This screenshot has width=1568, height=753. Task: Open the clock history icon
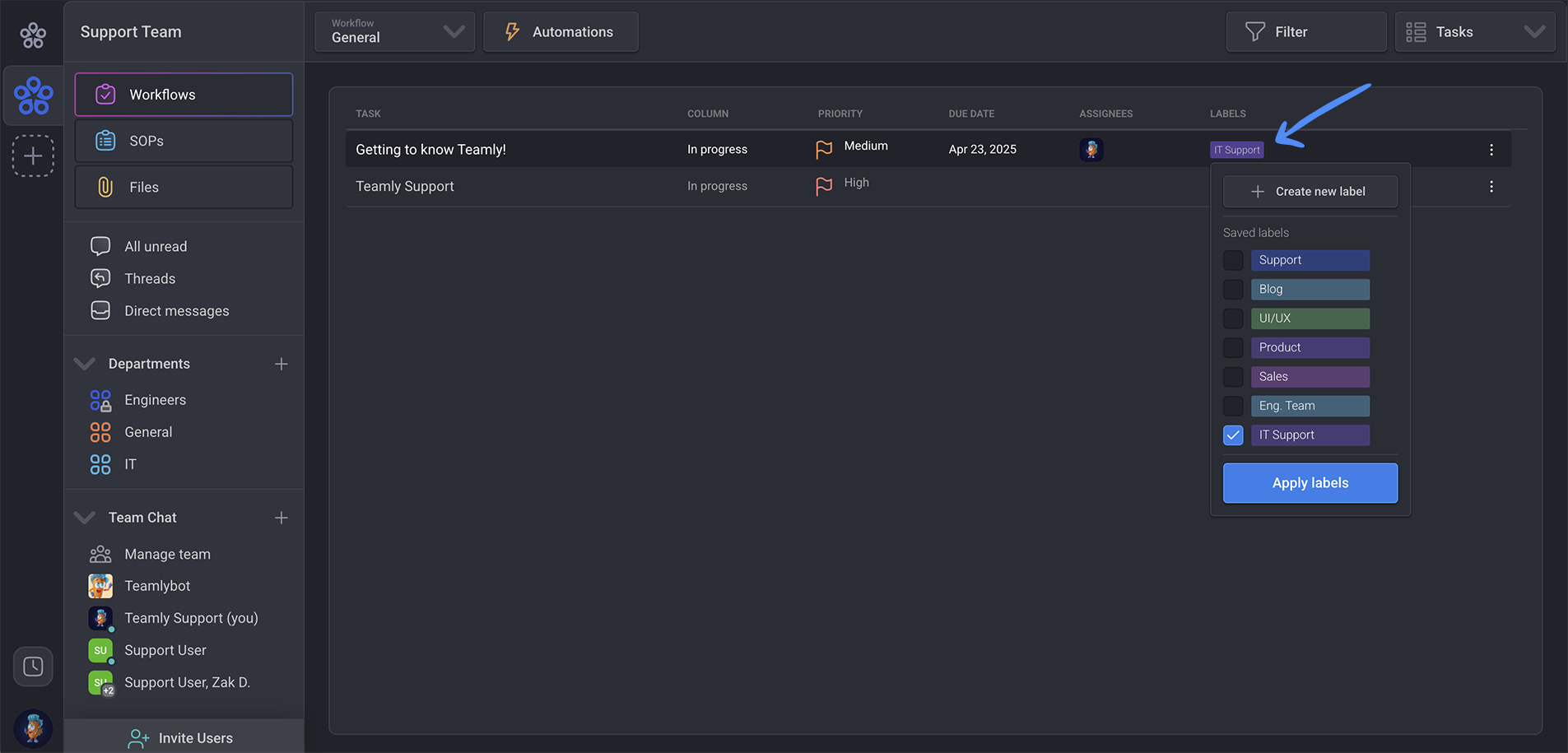coord(33,667)
